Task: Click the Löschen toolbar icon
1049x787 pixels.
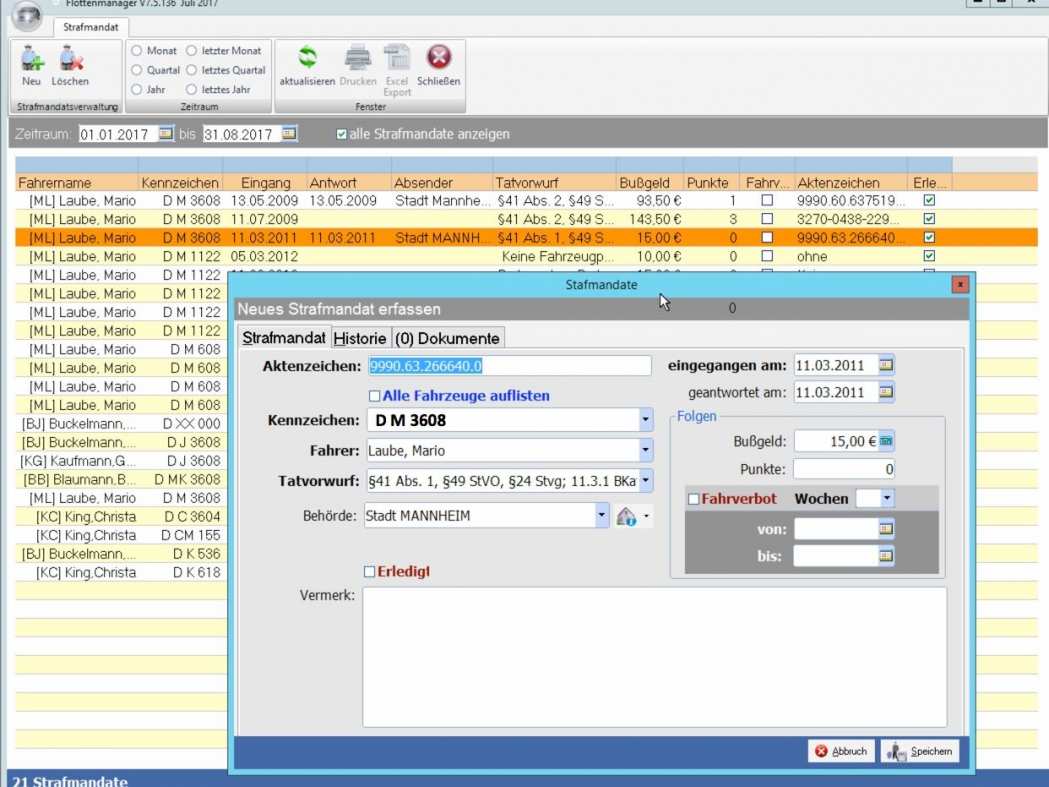Action: pos(70,64)
